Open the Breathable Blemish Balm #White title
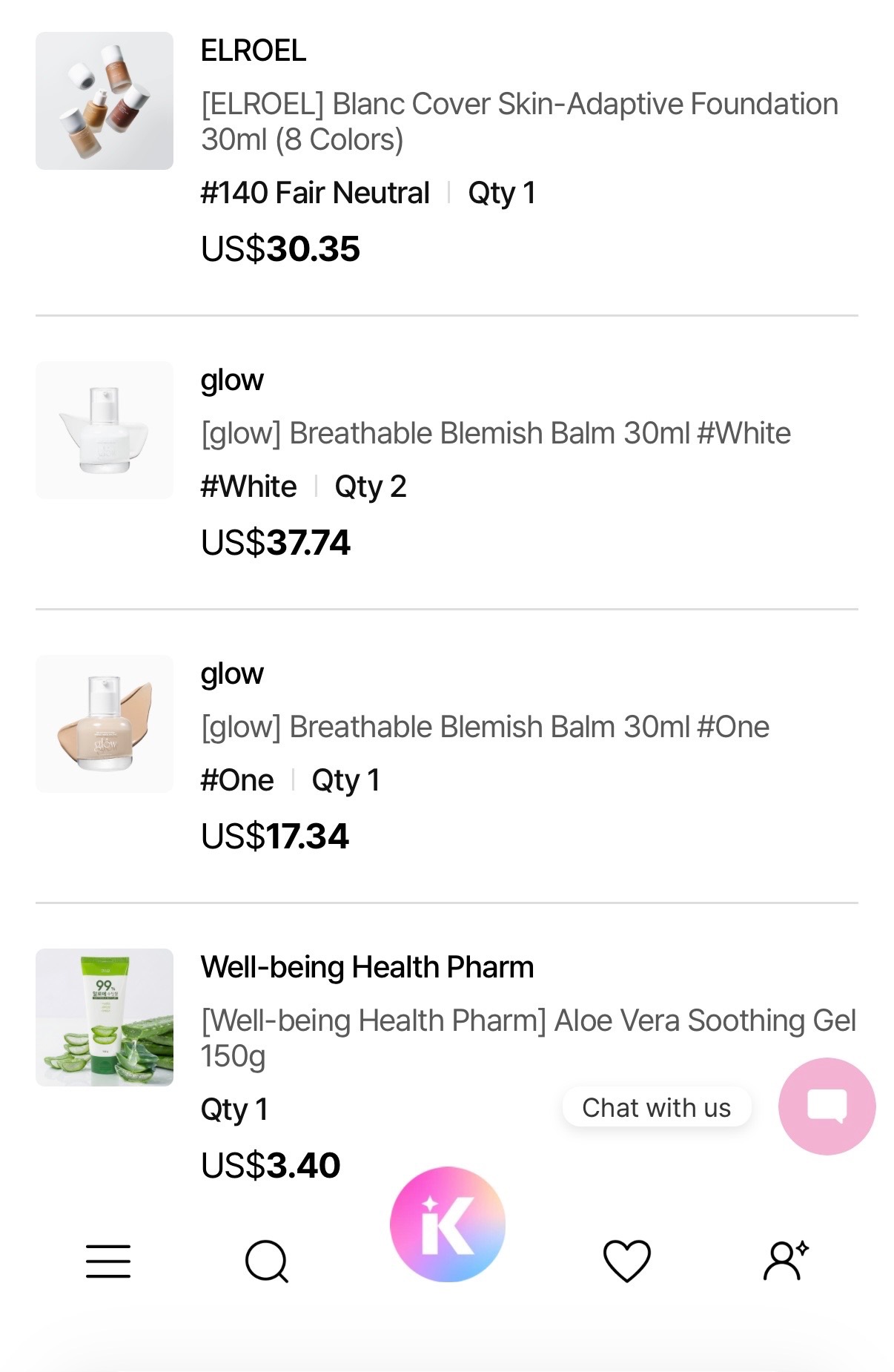Image resolution: width=894 pixels, height=1372 pixels. [496, 433]
